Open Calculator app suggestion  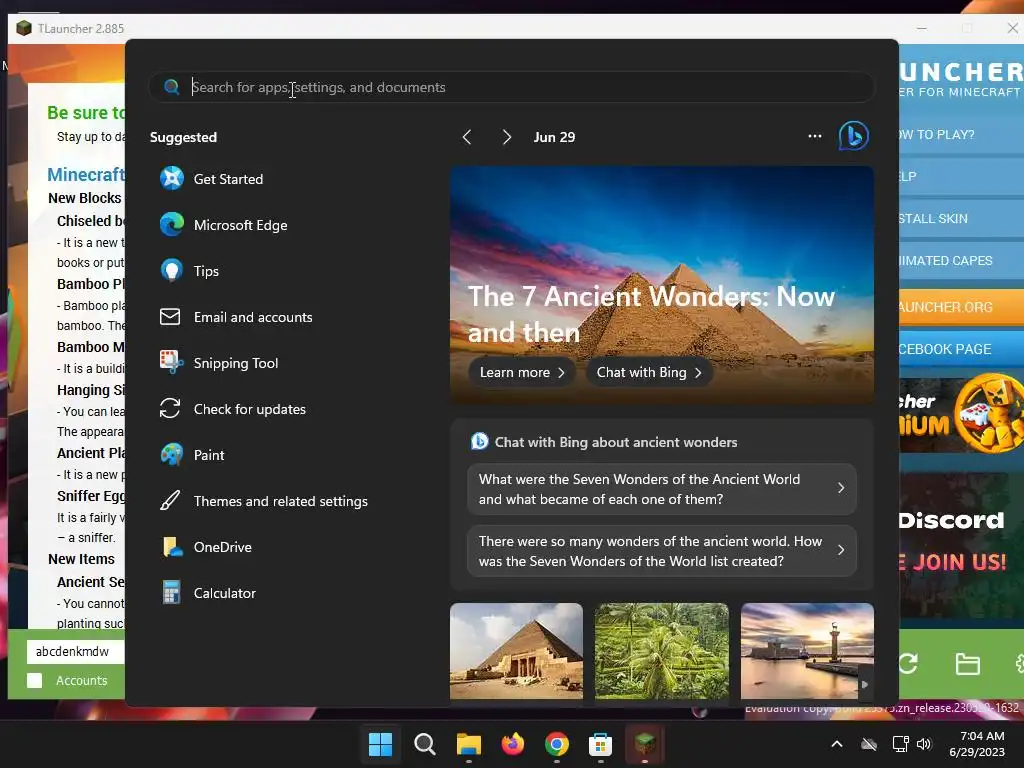pos(208,593)
